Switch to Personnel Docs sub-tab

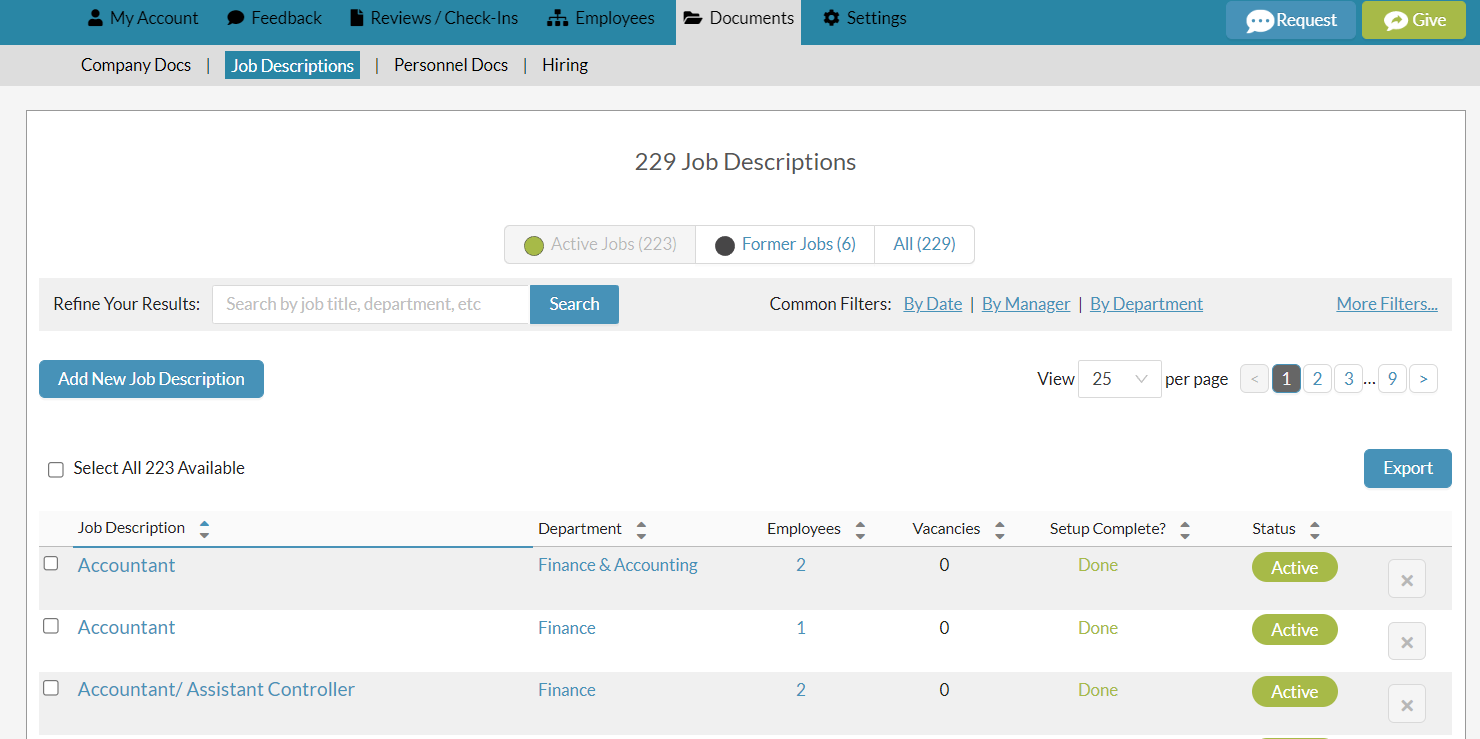tap(451, 65)
